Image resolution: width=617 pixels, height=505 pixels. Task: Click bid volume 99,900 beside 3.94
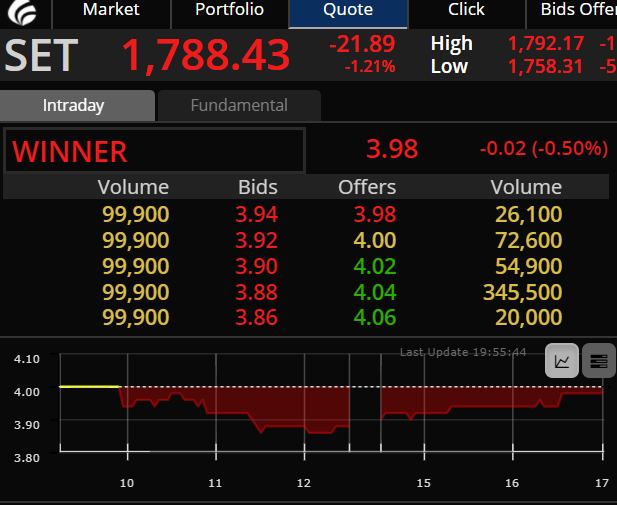point(136,215)
